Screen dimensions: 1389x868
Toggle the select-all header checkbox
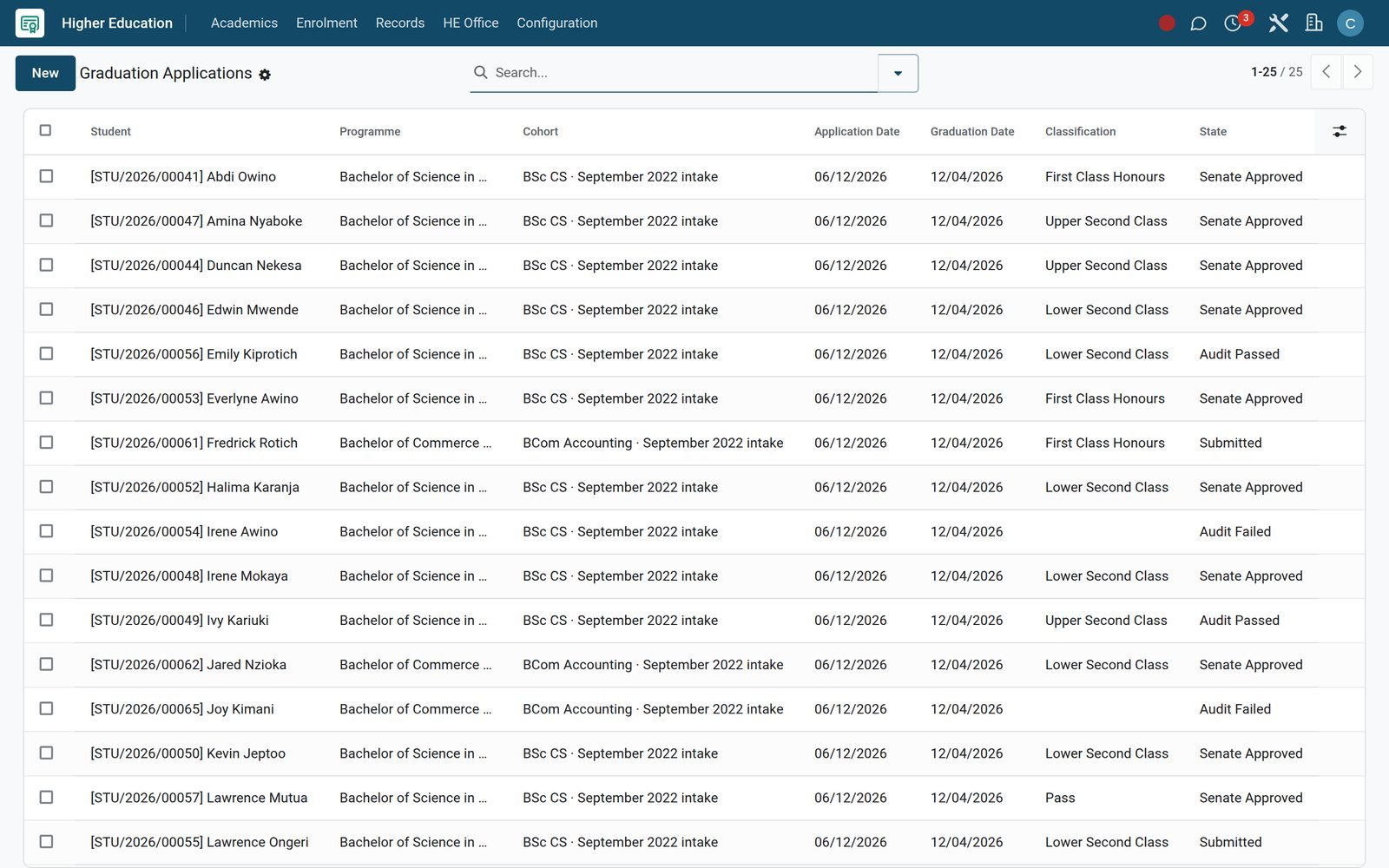point(45,130)
